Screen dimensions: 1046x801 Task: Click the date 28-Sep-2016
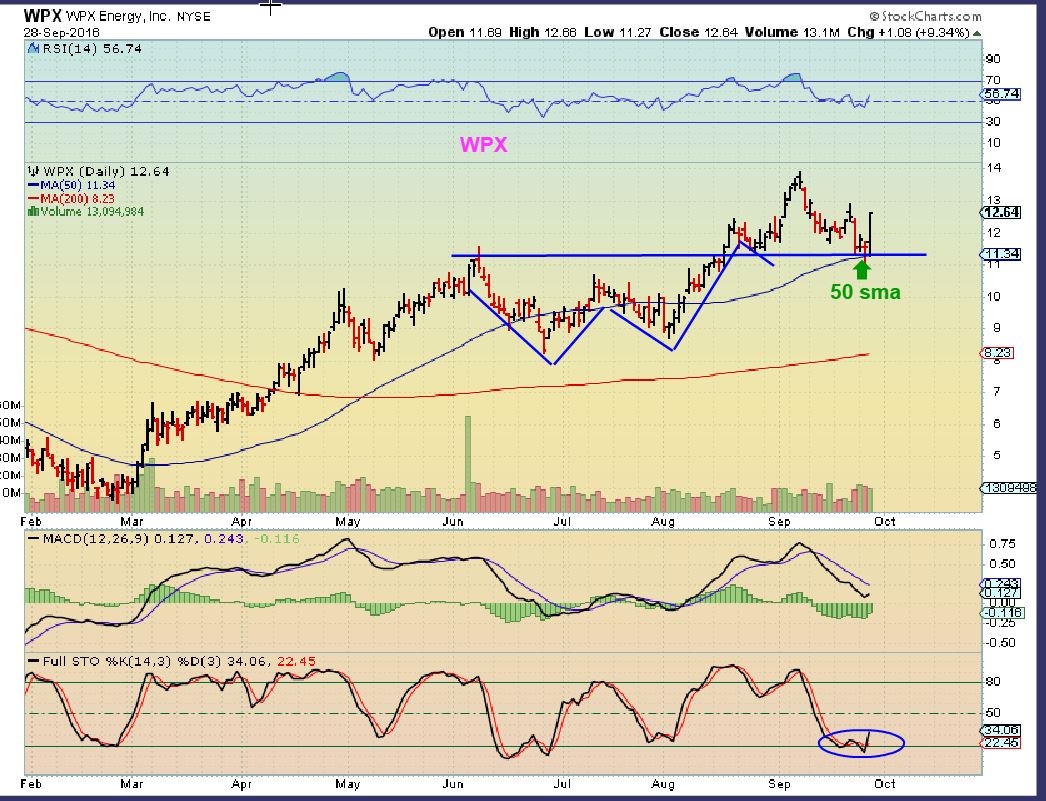(x=61, y=32)
